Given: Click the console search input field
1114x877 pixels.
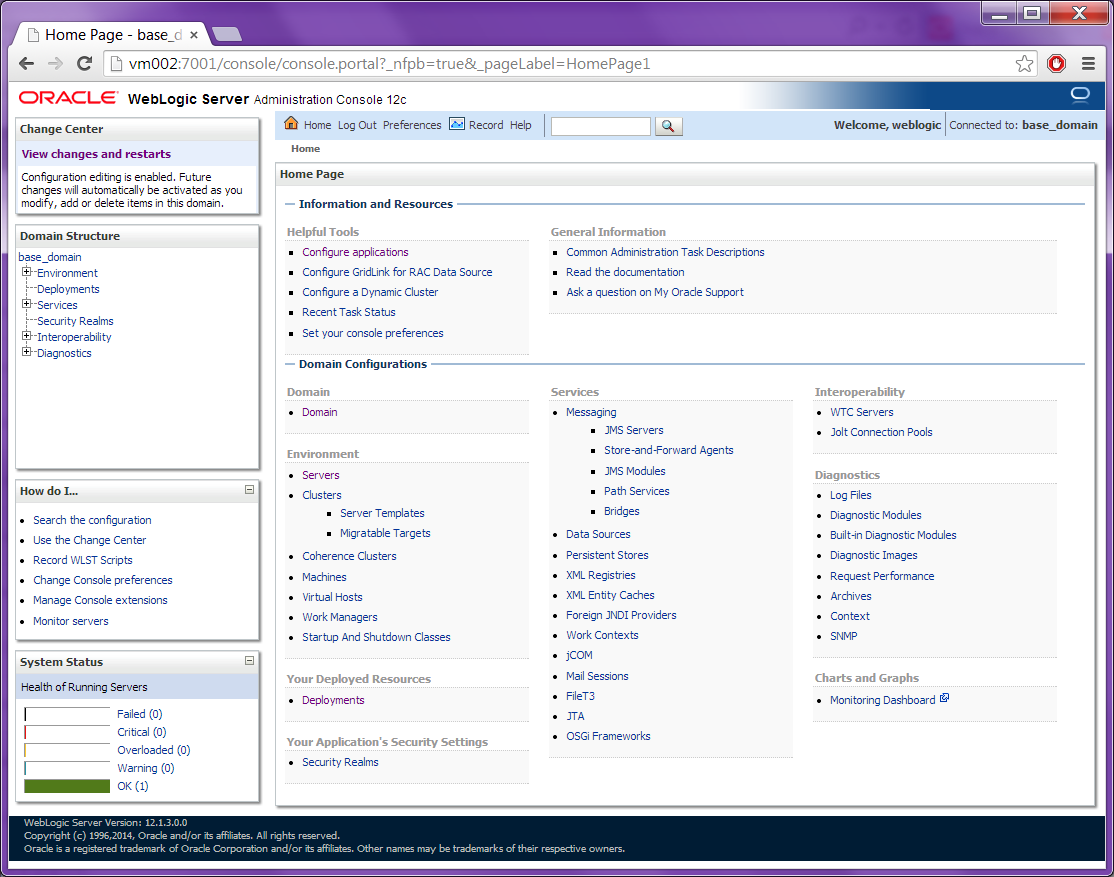Looking at the screenshot, I should pos(600,126).
